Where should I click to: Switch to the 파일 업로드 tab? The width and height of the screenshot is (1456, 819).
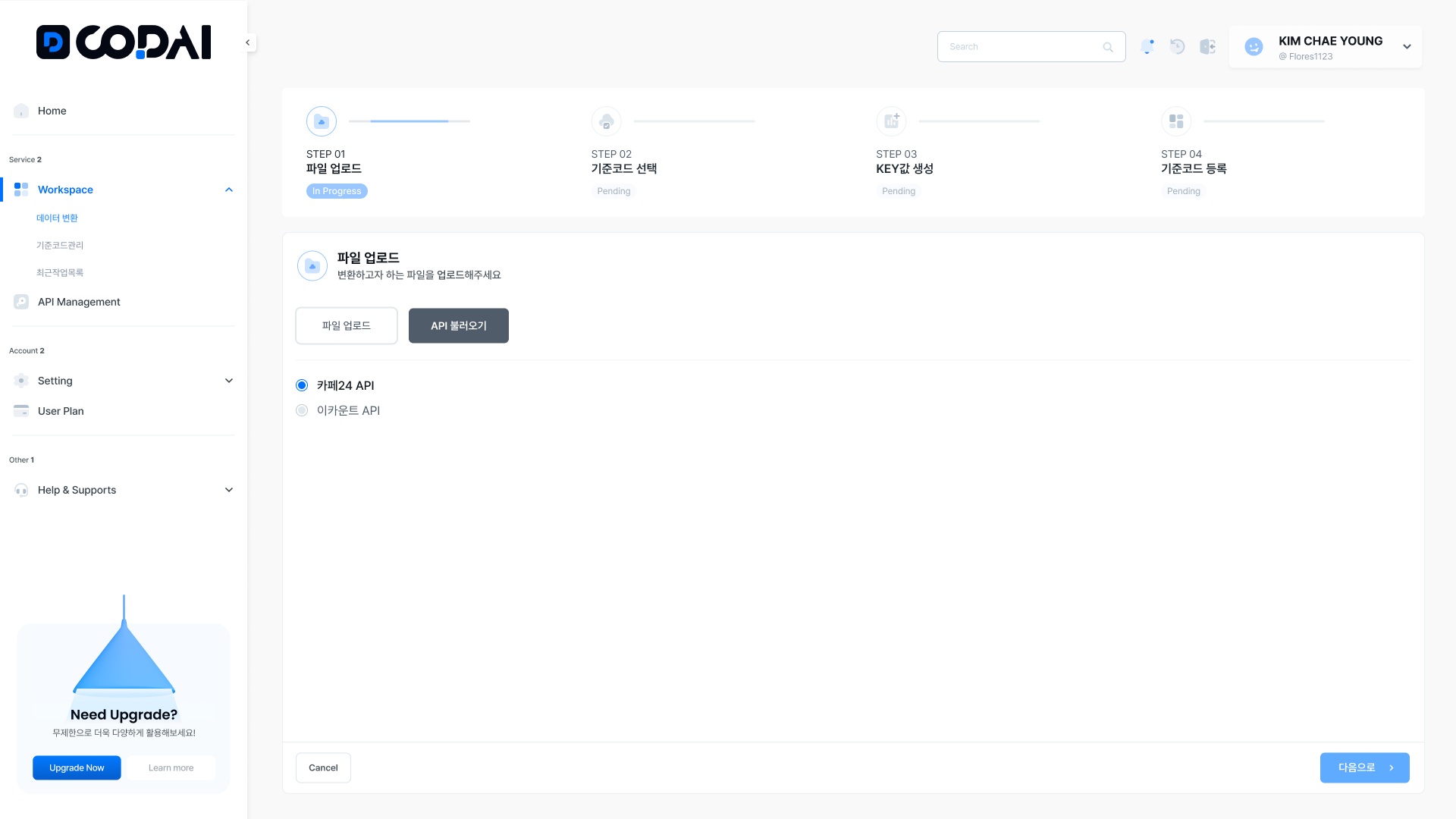tap(346, 325)
